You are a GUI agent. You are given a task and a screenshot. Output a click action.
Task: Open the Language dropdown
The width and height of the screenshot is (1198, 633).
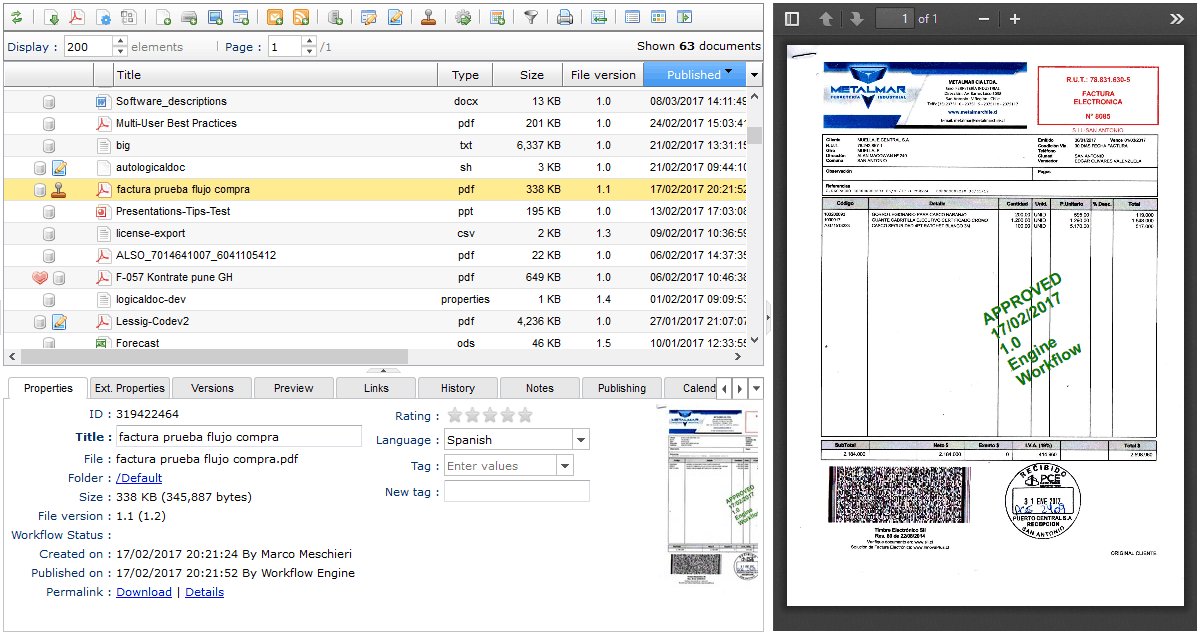[581, 440]
